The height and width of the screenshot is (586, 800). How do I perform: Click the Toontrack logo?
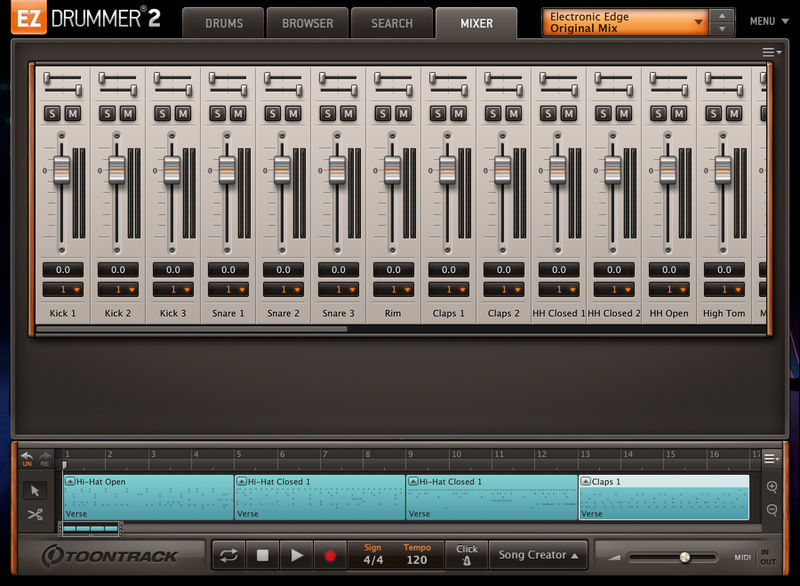pyautogui.click(x=110, y=556)
